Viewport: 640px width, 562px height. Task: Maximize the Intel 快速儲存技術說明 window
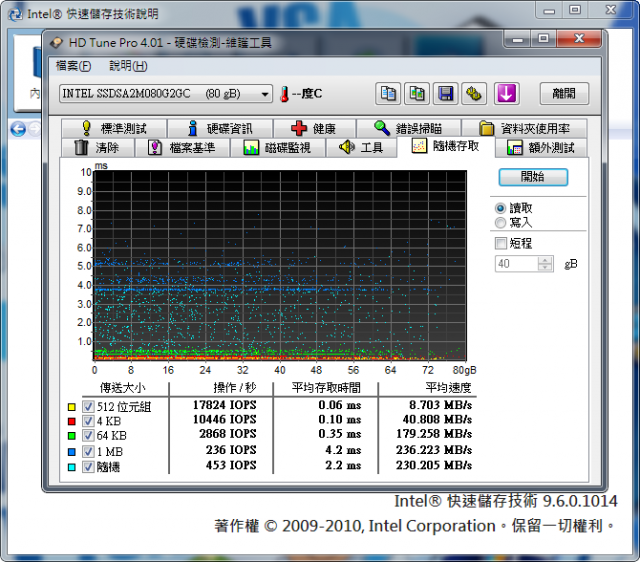coord(575,10)
